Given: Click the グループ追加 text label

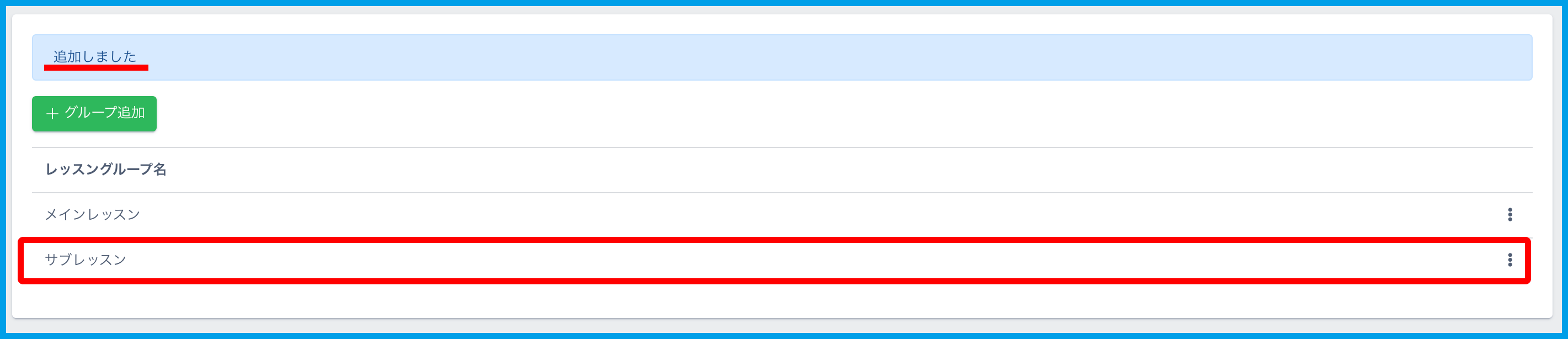Looking at the screenshot, I should pyautogui.click(x=105, y=113).
